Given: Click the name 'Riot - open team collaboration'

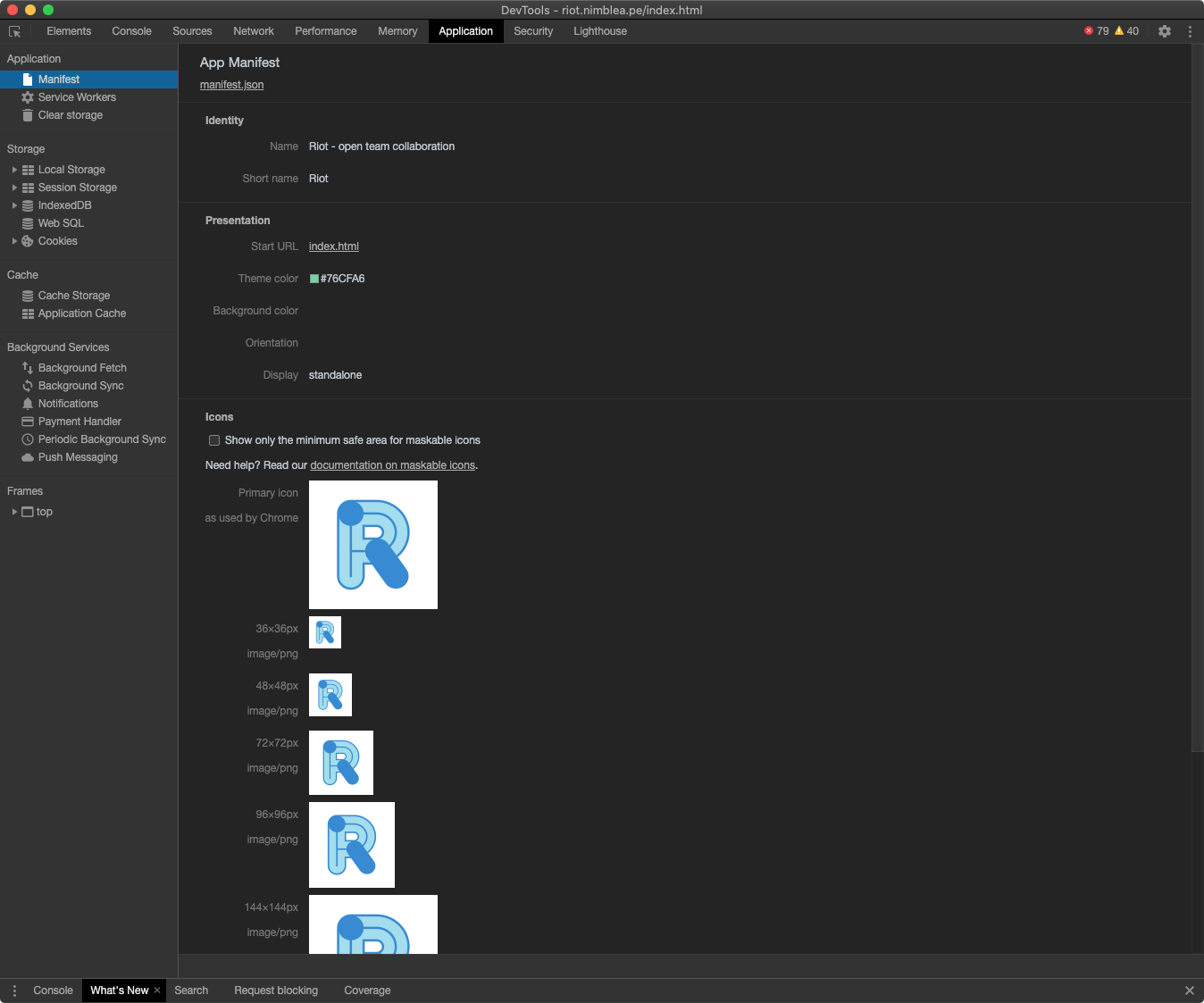Looking at the screenshot, I should [381, 146].
